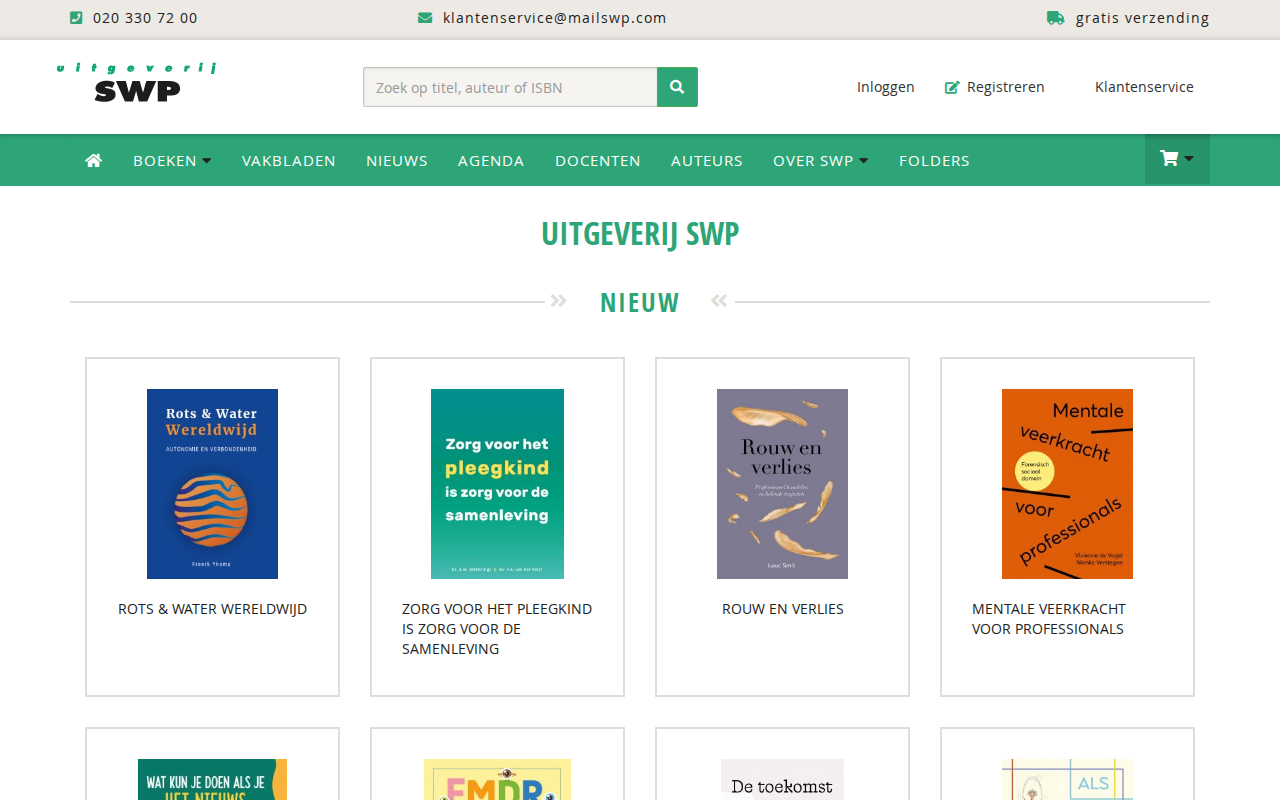Click the UITGEVERIJ SWP page heading
Screen dimensions: 1280x800
coord(640,233)
